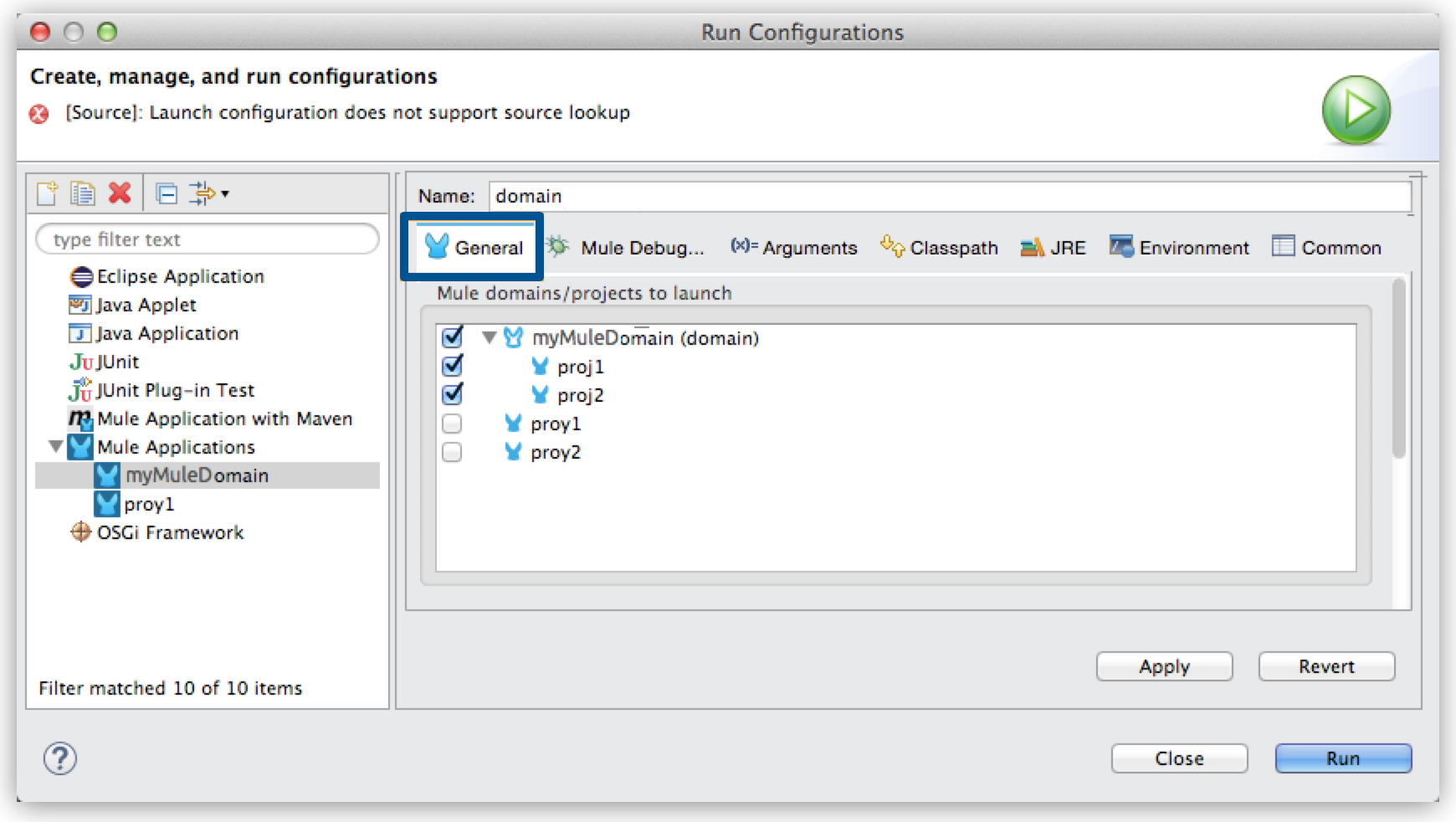The image size is (1456, 822).
Task: Apply the current configuration changes
Action: (x=1164, y=666)
